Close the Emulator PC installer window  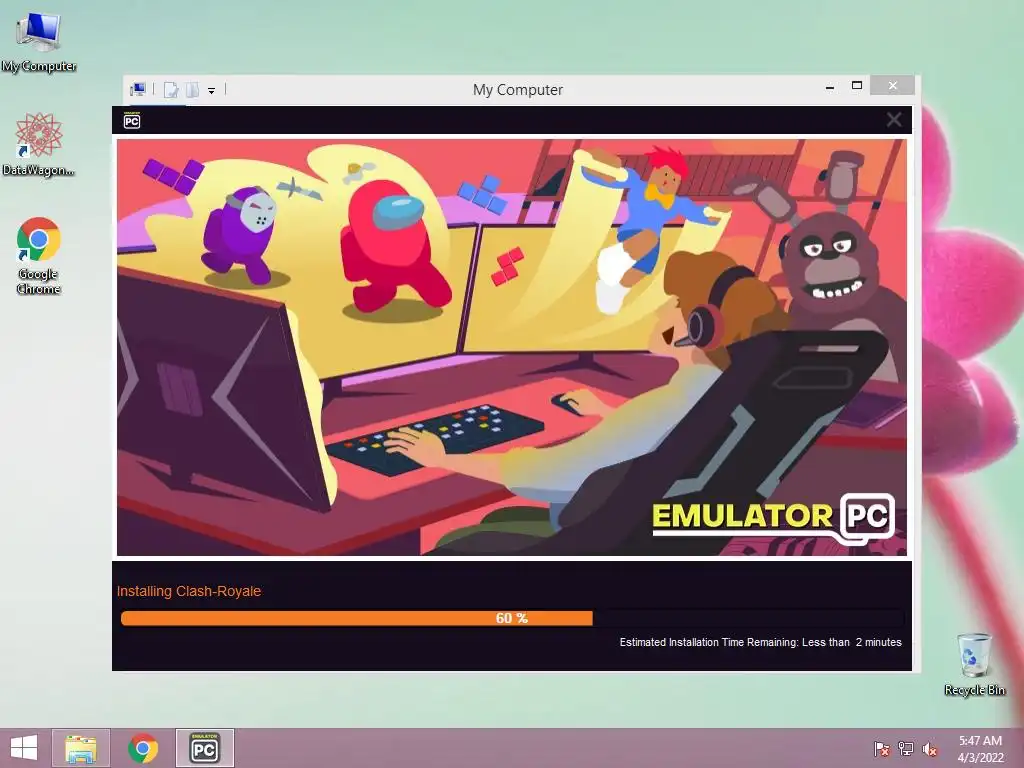[x=893, y=120]
